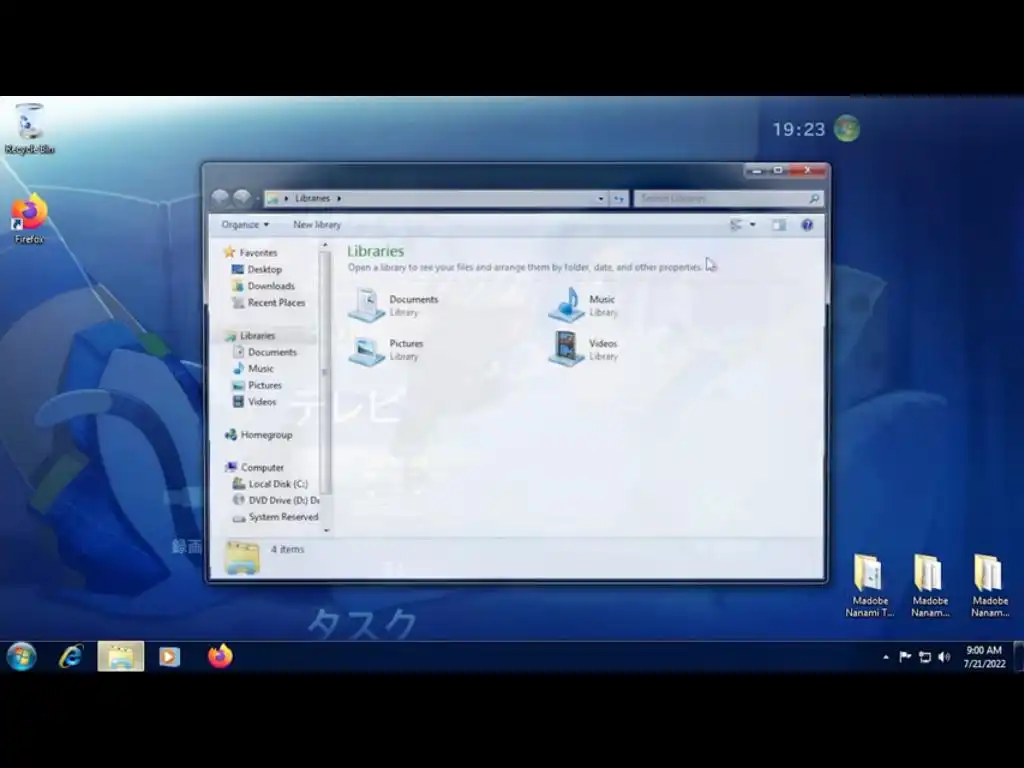Click Libraries segment in address bar
The height and width of the screenshot is (768, 1024).
pos(312,199)
